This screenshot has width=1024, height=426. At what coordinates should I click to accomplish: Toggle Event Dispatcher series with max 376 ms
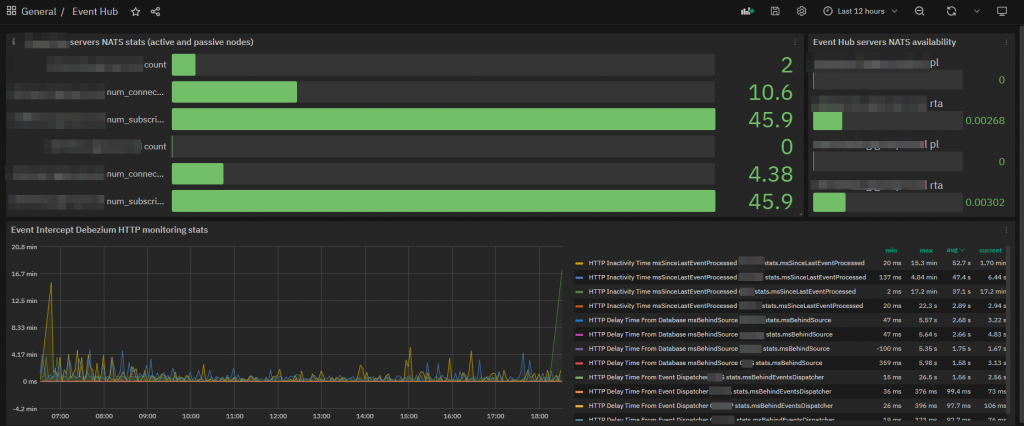[710, 391]
